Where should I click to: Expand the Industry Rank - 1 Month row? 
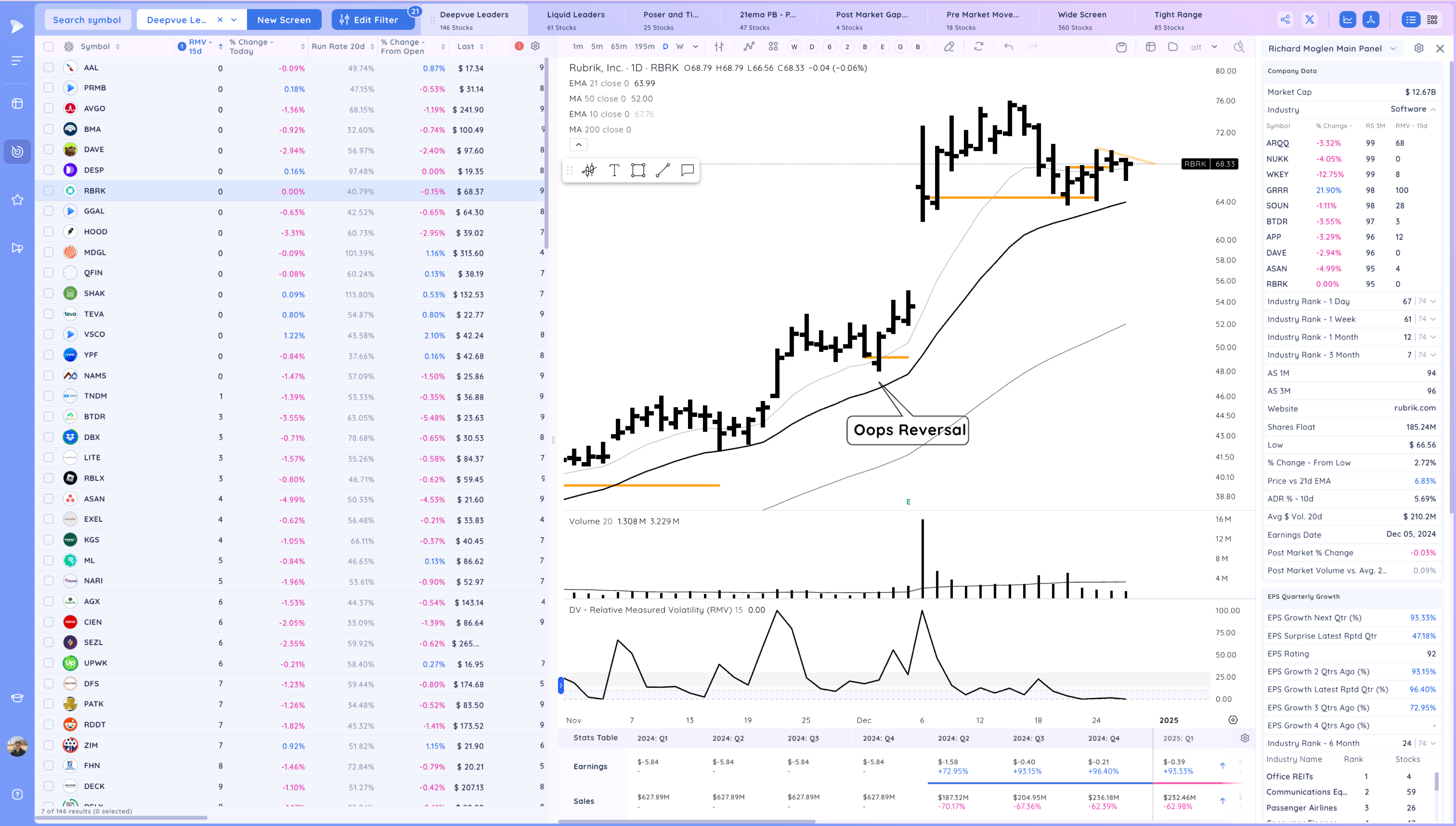[x=1433, y=337]
